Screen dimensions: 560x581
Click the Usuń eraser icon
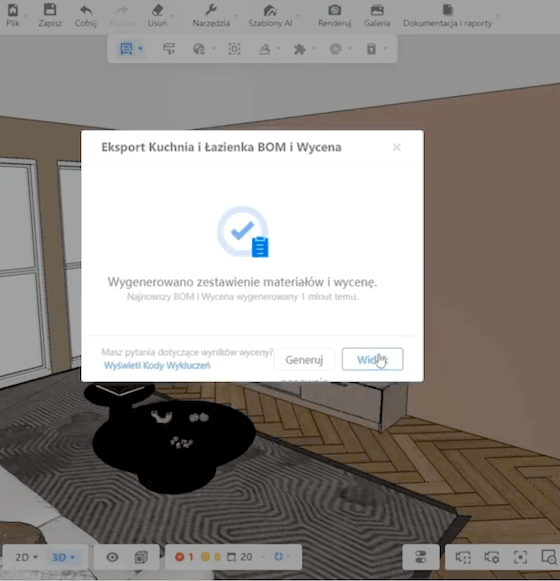(158, 10)
